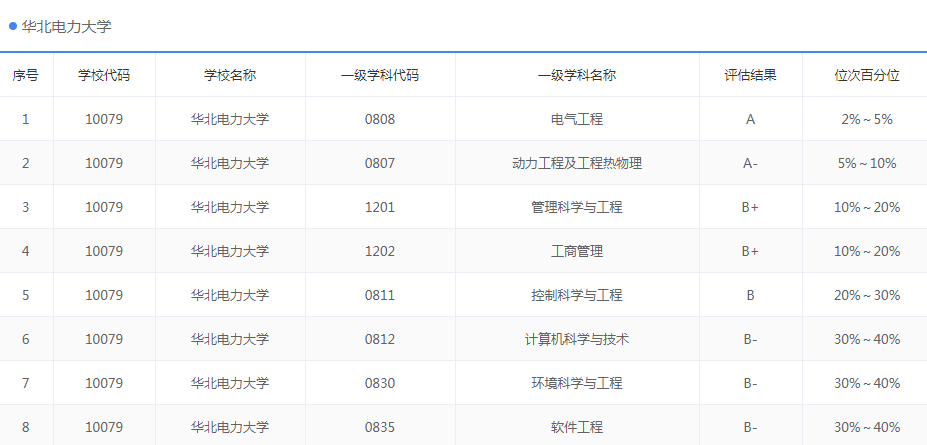This screenshot has width=927, height=445.
Task: Click 华北电力大学 name in 环境科学与工程 row
Action: click(x=230, y=383)
